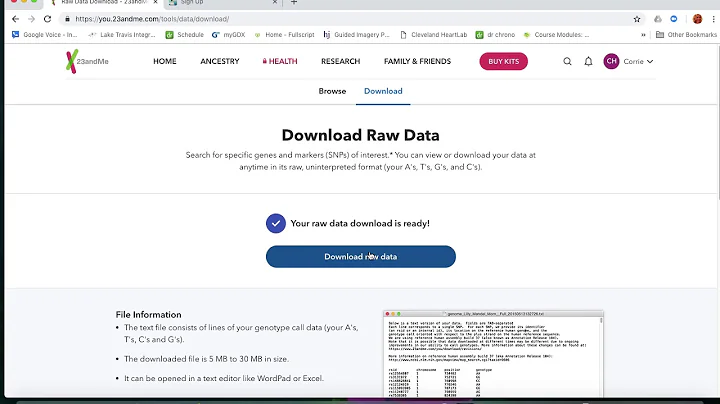The width and height of the screenshot is (720, 404).
Task: Click the BUY KITS button
Action: point(504,62)
